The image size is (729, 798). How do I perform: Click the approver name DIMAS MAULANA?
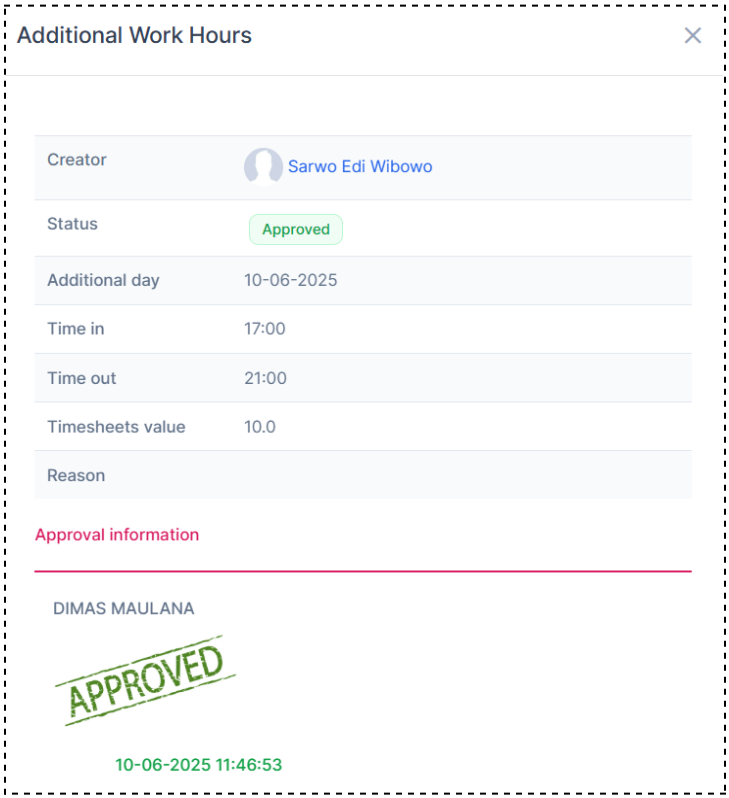(x=124, y=609)
